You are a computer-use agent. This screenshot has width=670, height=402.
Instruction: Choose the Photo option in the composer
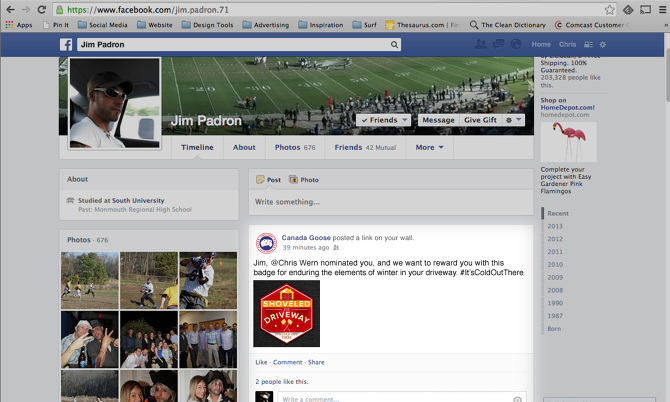point(304,180)
